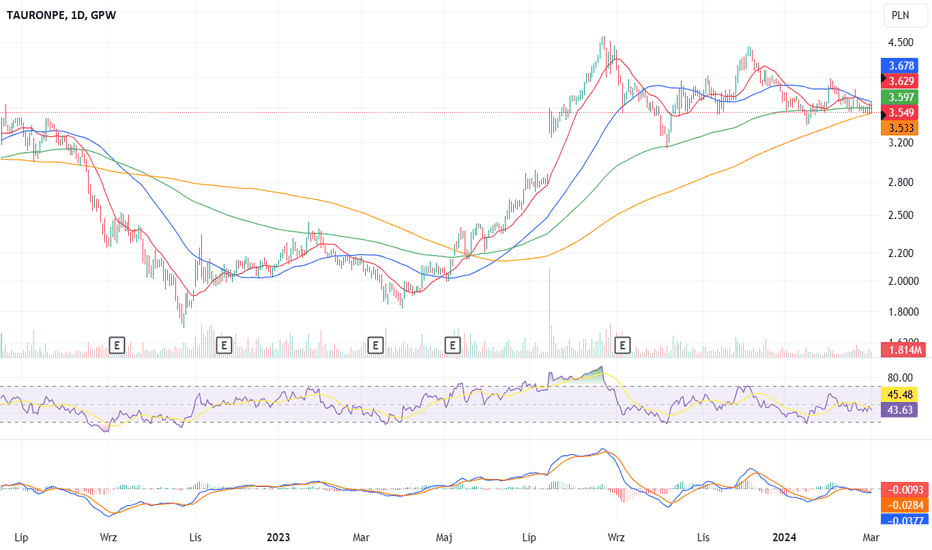Click the 2024 label on time axis
Image resolution: width=932 pixels, height=550 pixels.
787,537
